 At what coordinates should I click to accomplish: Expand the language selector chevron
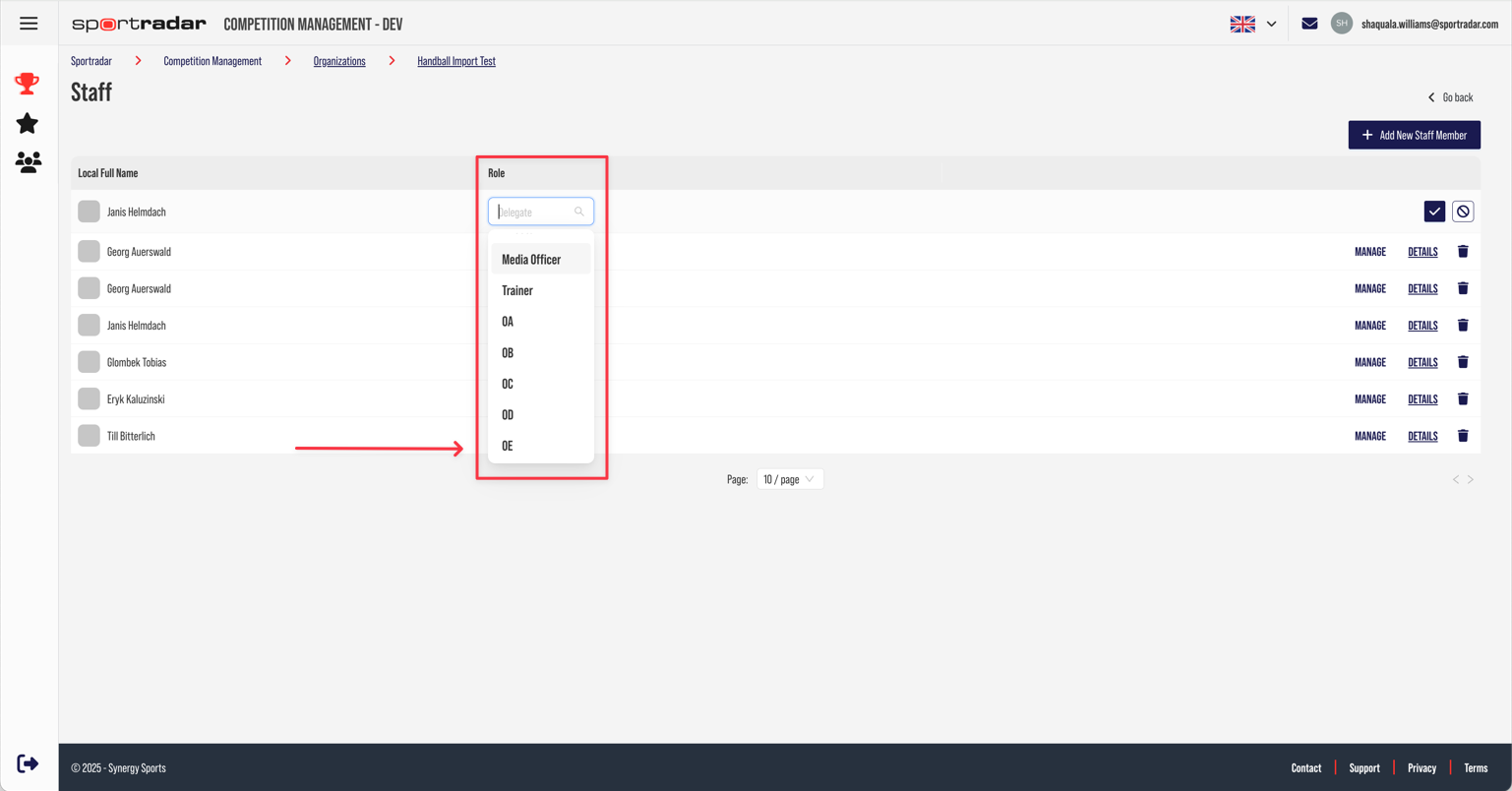(1271, 24)
